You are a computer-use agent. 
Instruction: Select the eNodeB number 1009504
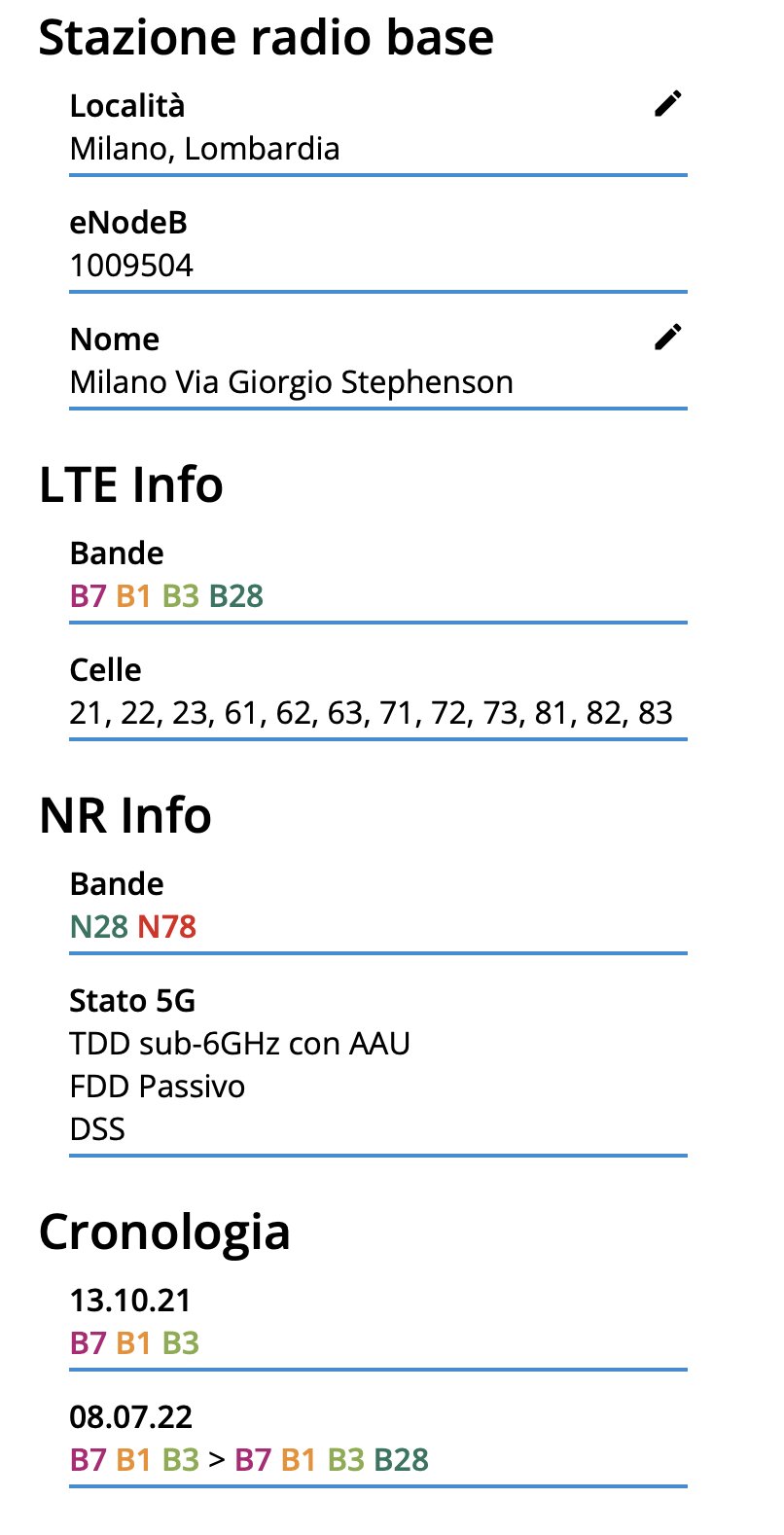(x=131, y=266)
